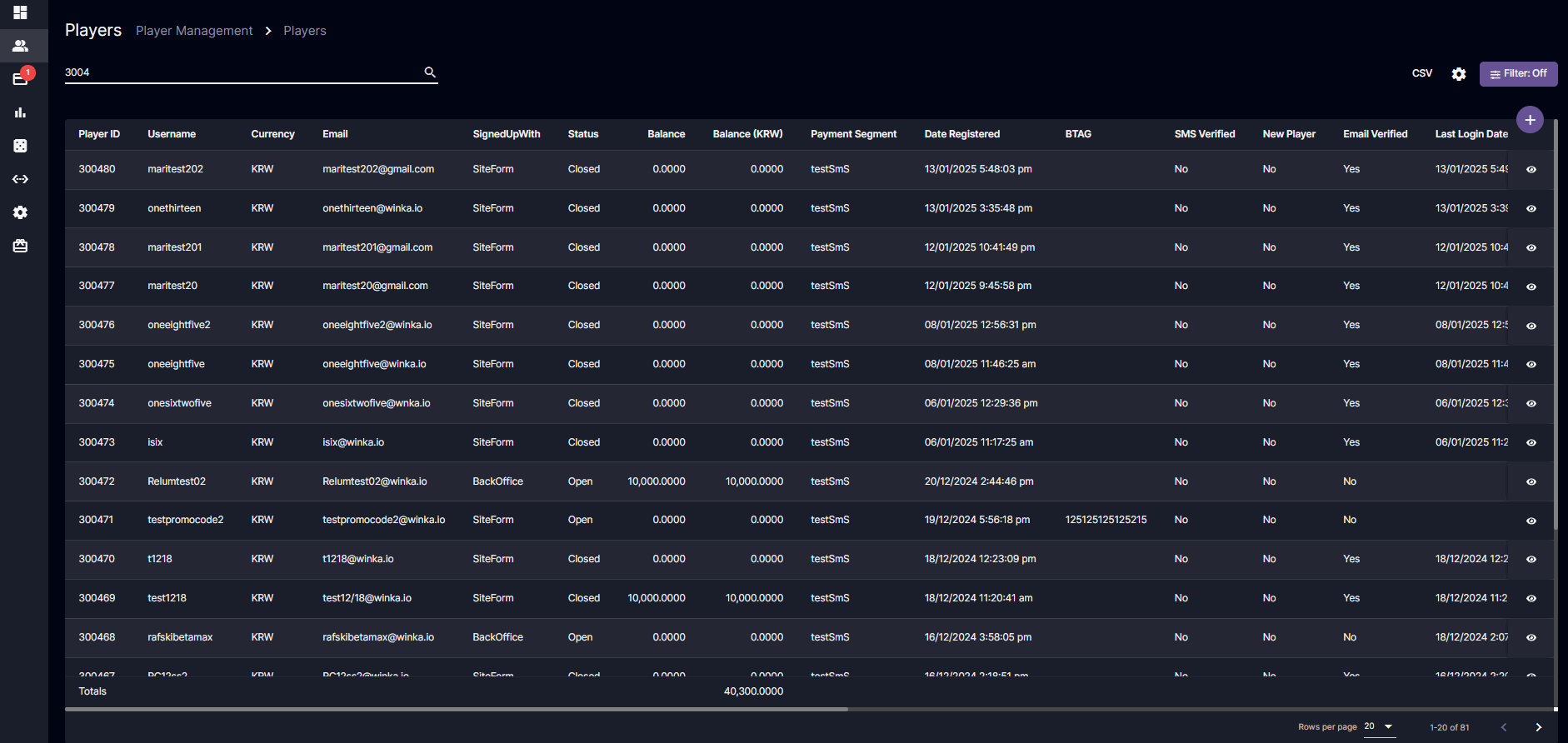
Task: View details of player testpromocode2
Action: point(1531,521)
